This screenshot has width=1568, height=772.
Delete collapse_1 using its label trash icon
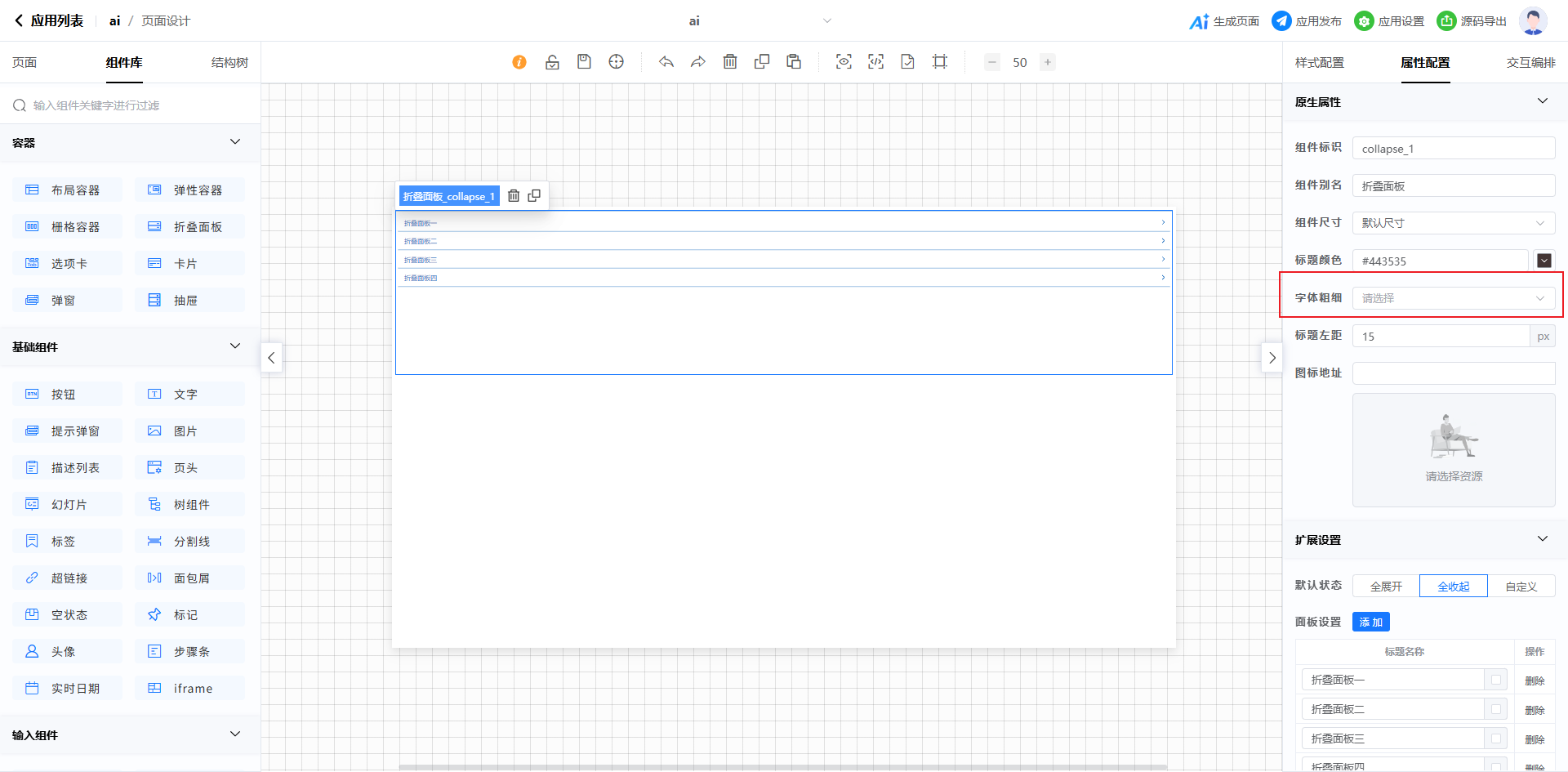click(514, 196)
